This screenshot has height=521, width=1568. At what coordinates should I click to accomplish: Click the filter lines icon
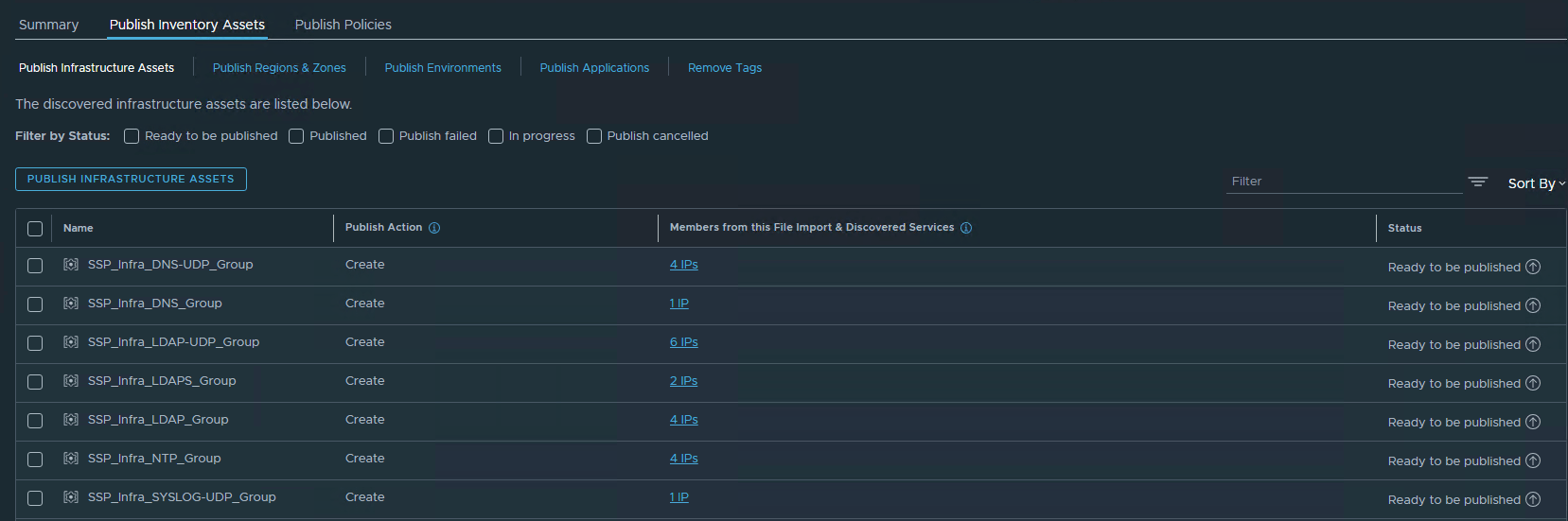(1477, 182)
